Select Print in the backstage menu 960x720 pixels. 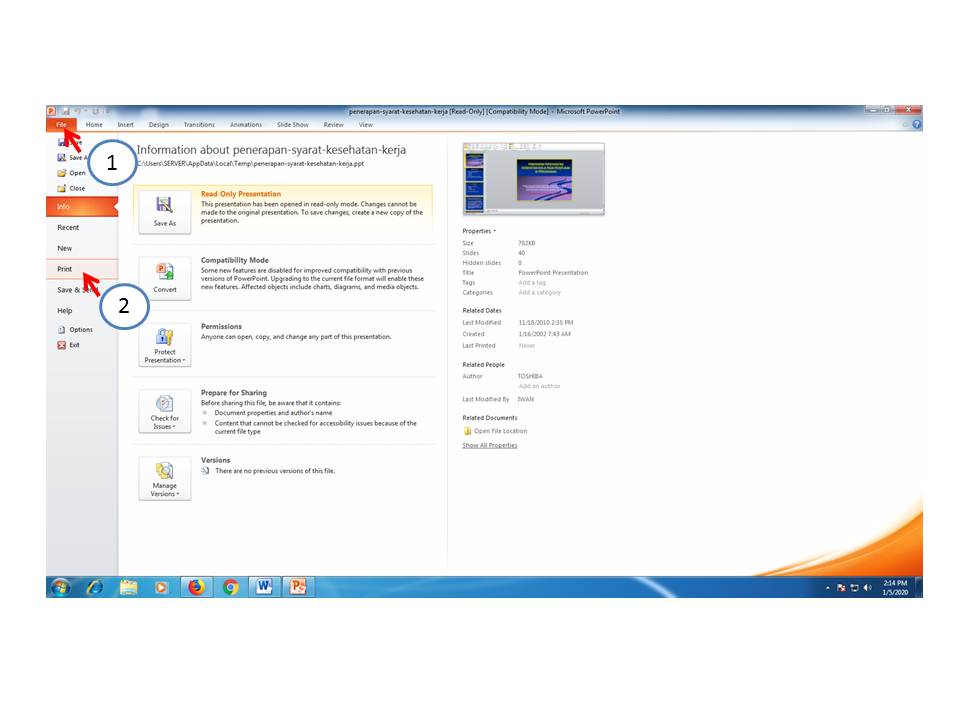(82, 269)
